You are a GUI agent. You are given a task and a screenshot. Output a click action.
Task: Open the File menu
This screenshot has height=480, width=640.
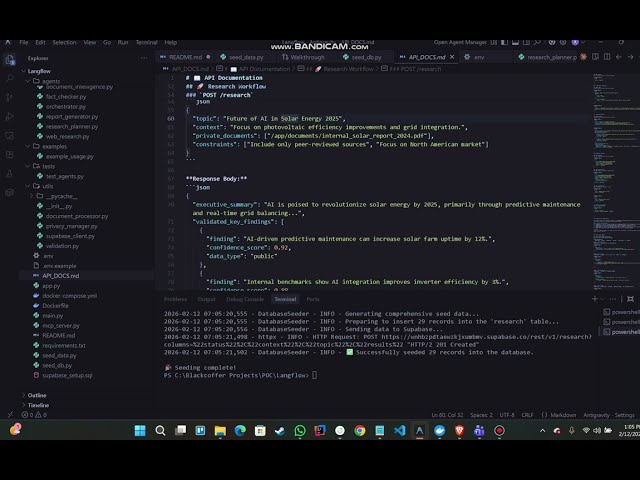pyautogui.click(x=24, y=42)
